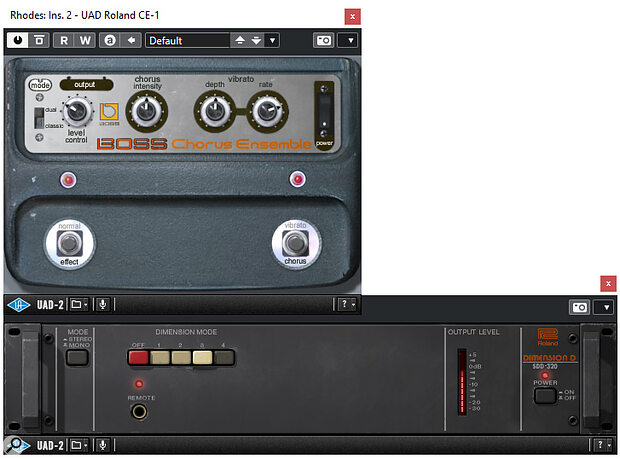Adjust the output level control knob
This screenshot has height=459, width=620.
[77, 111]
